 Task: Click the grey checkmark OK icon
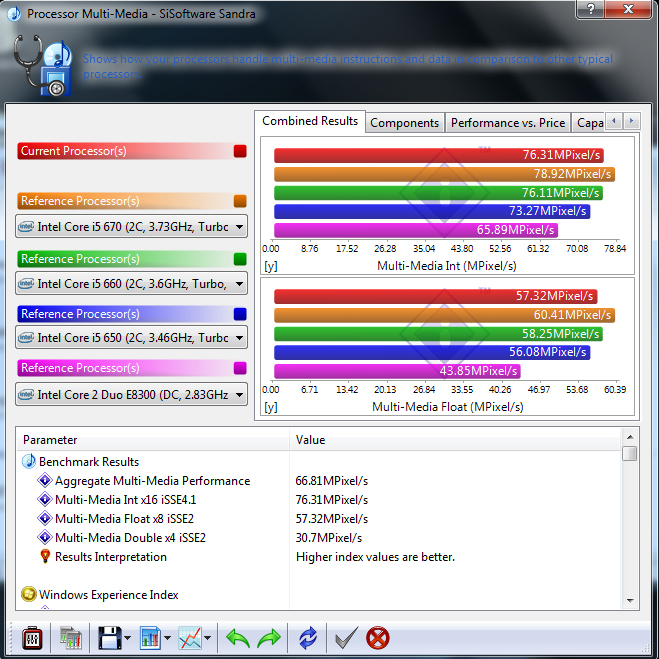pyautogui.click(x=347, y=638)
